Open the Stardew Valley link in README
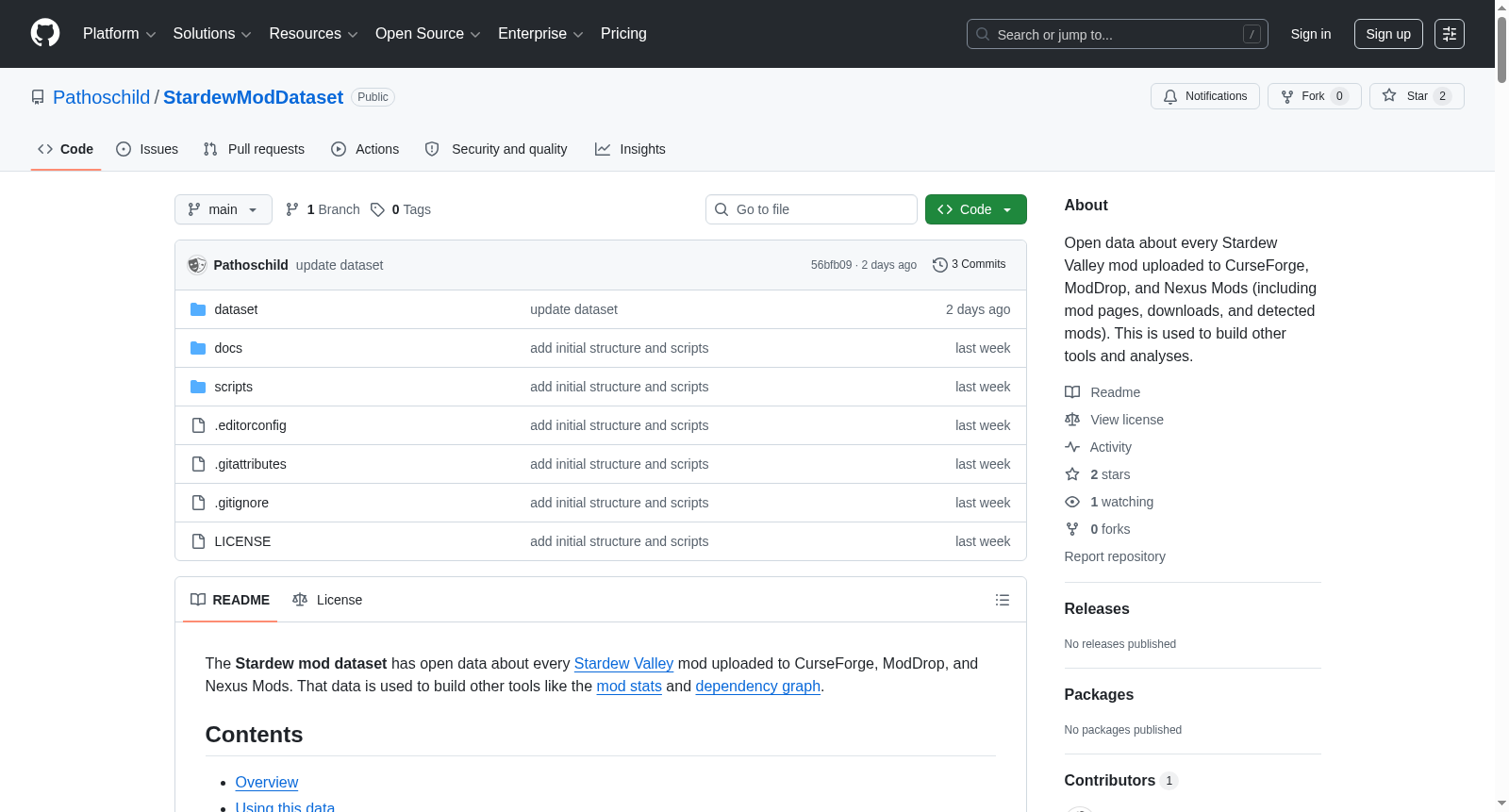This screenshot has height=812, width=1509. tap(623, 664)
